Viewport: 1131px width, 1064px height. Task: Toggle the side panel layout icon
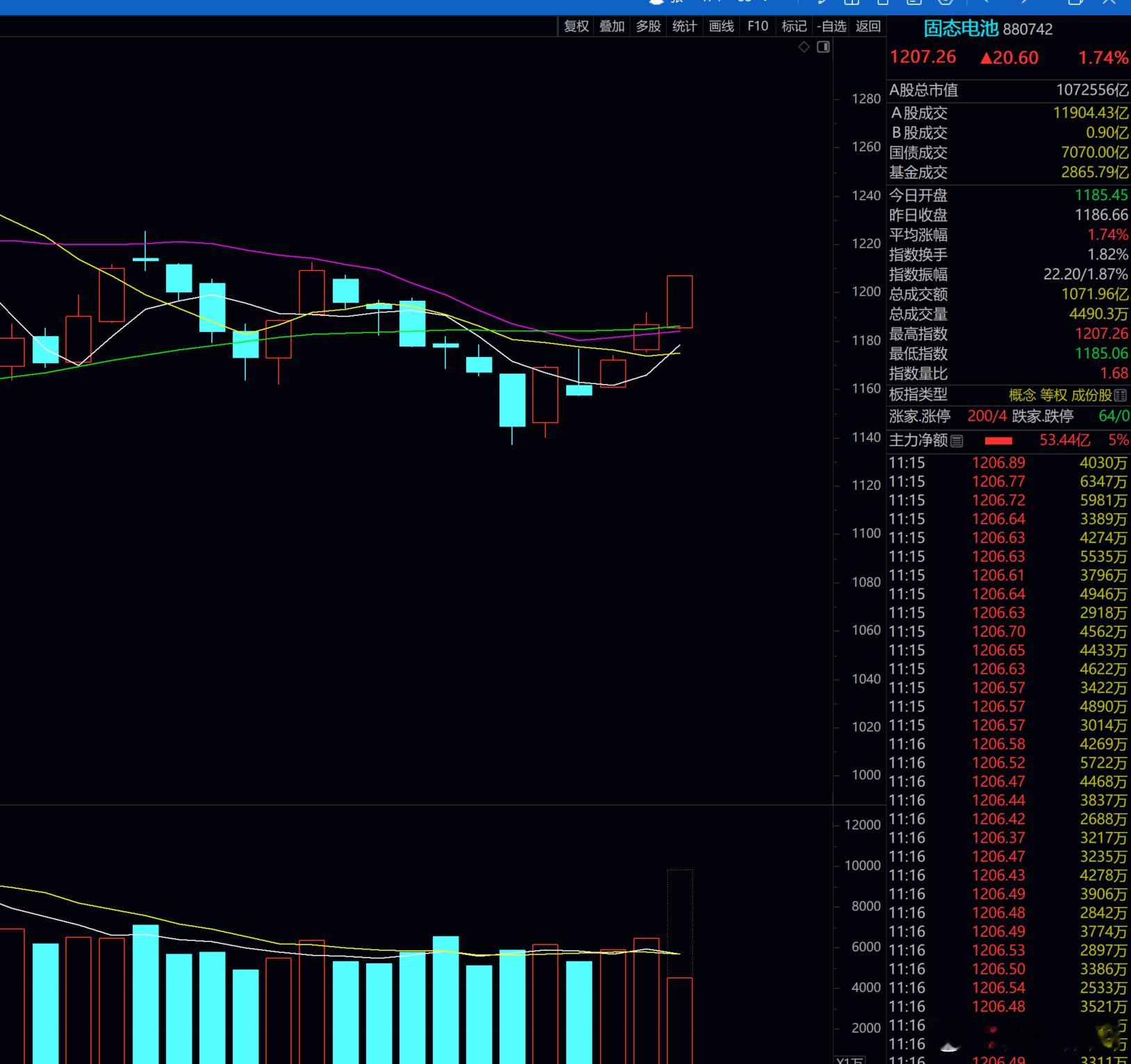point(823,47)
